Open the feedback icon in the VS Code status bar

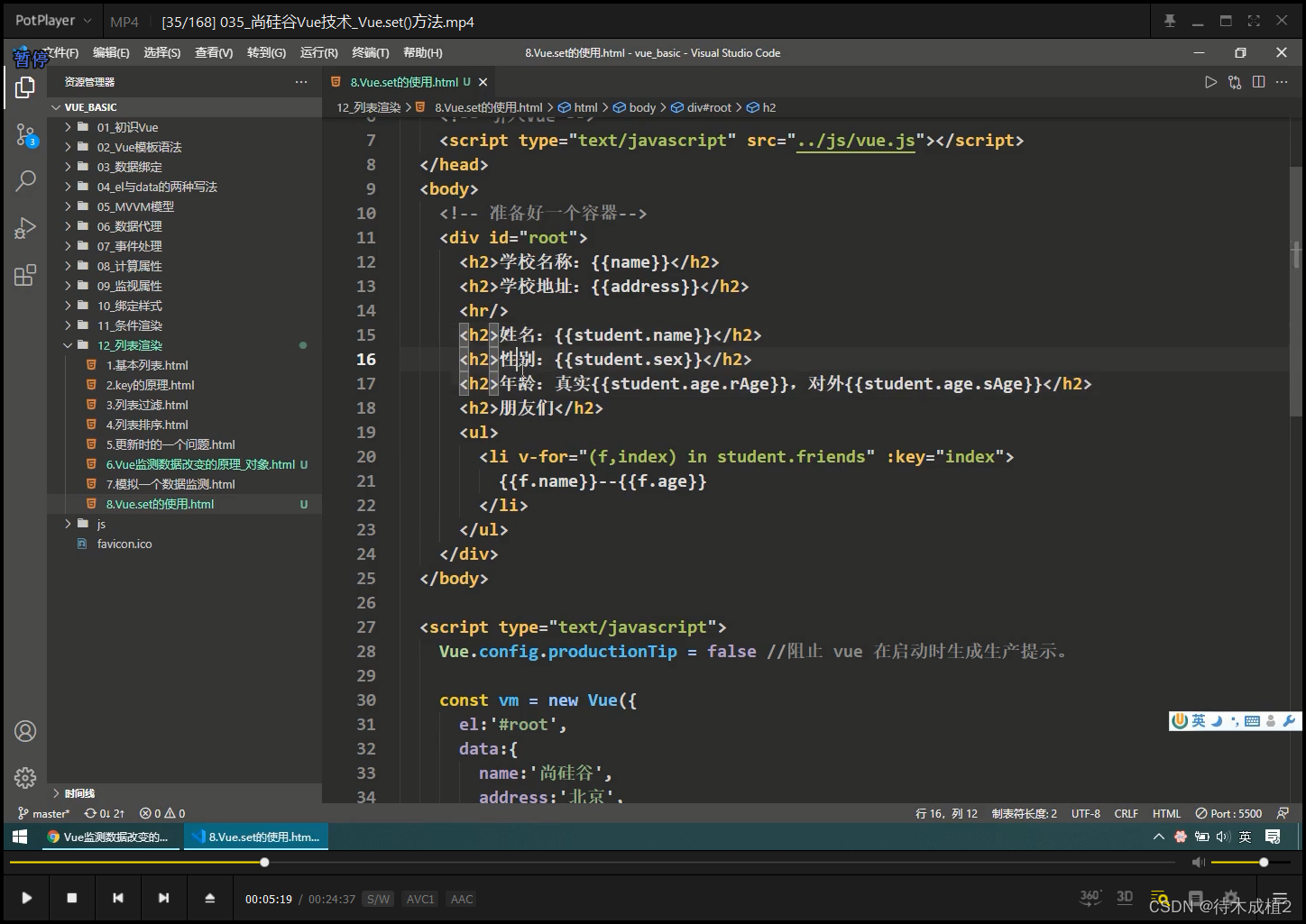1283,813
